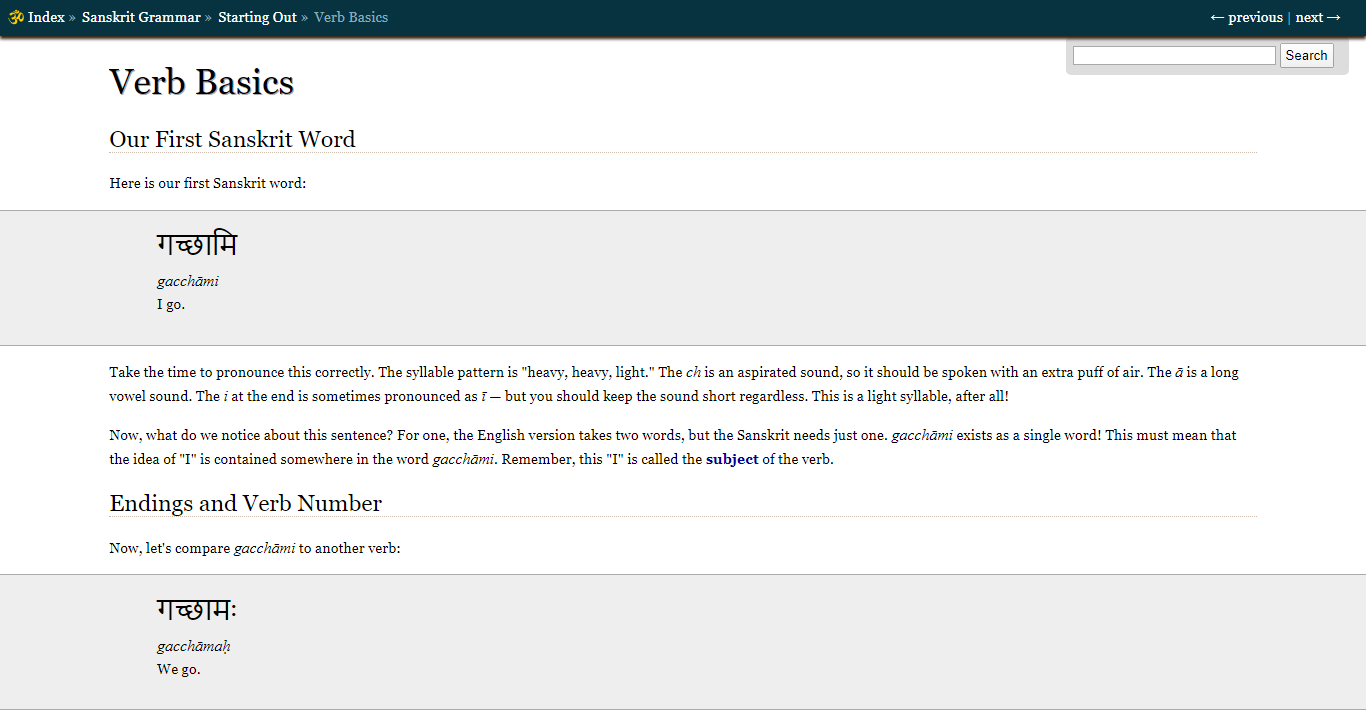Open the bold "subject" glossary link
1366x718 pixels.
tap(732, 459)
